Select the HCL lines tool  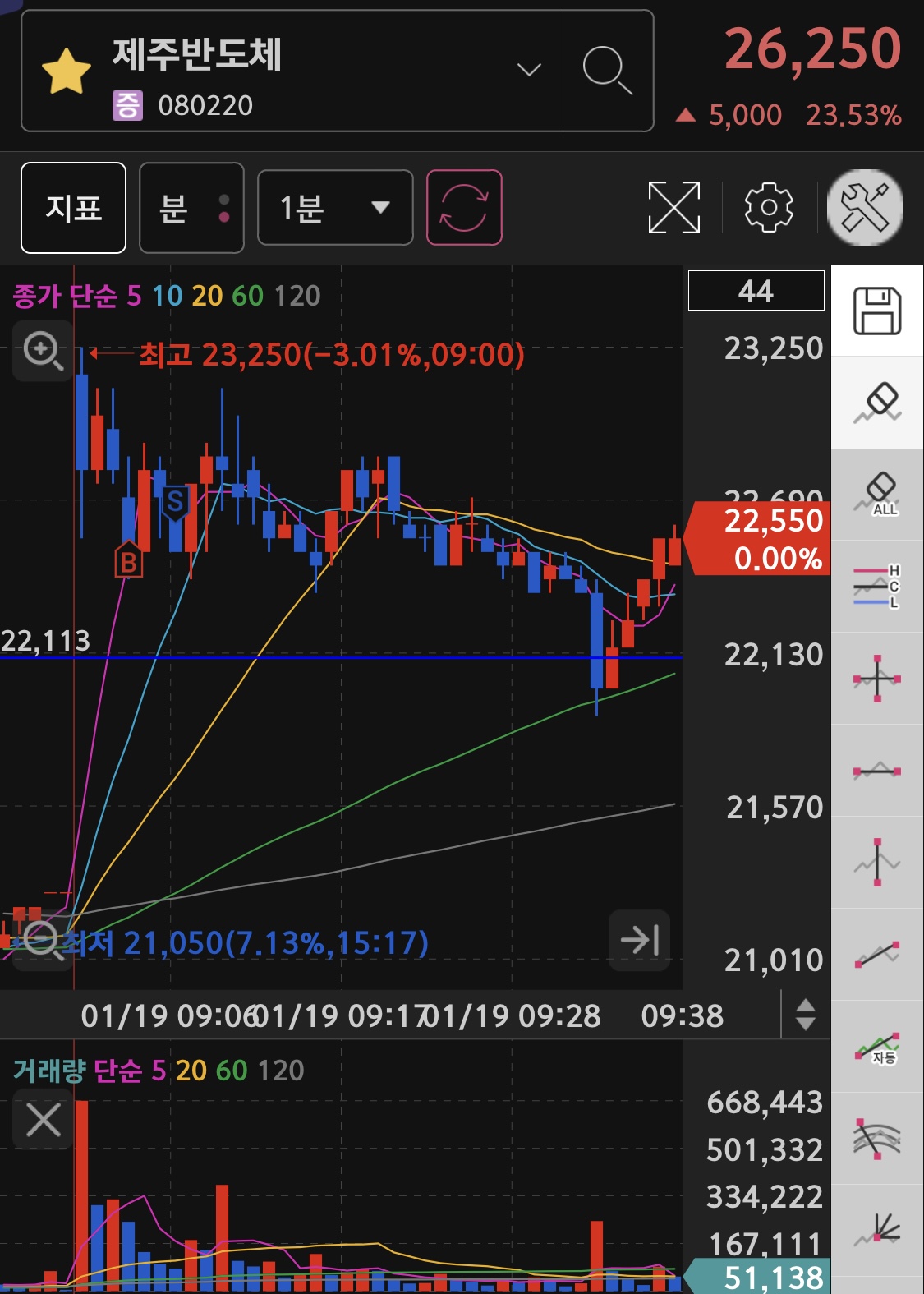[877, 587]
